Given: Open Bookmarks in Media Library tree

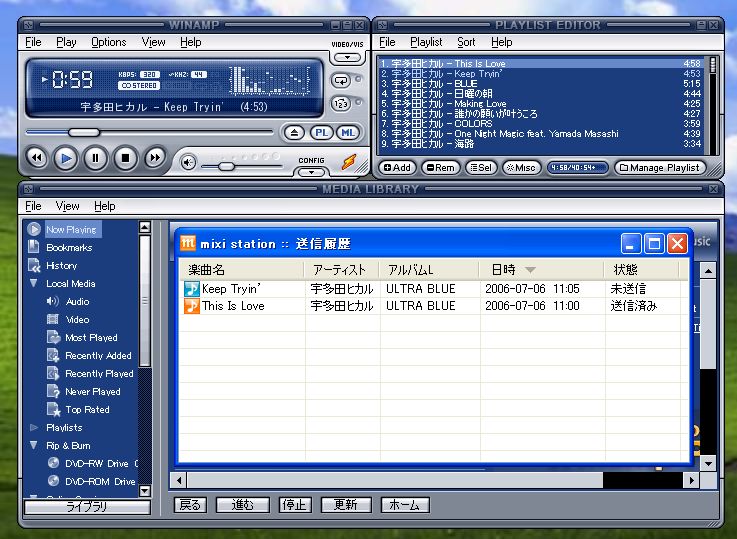Looking at the screenshot, I should tap(69, 248).
